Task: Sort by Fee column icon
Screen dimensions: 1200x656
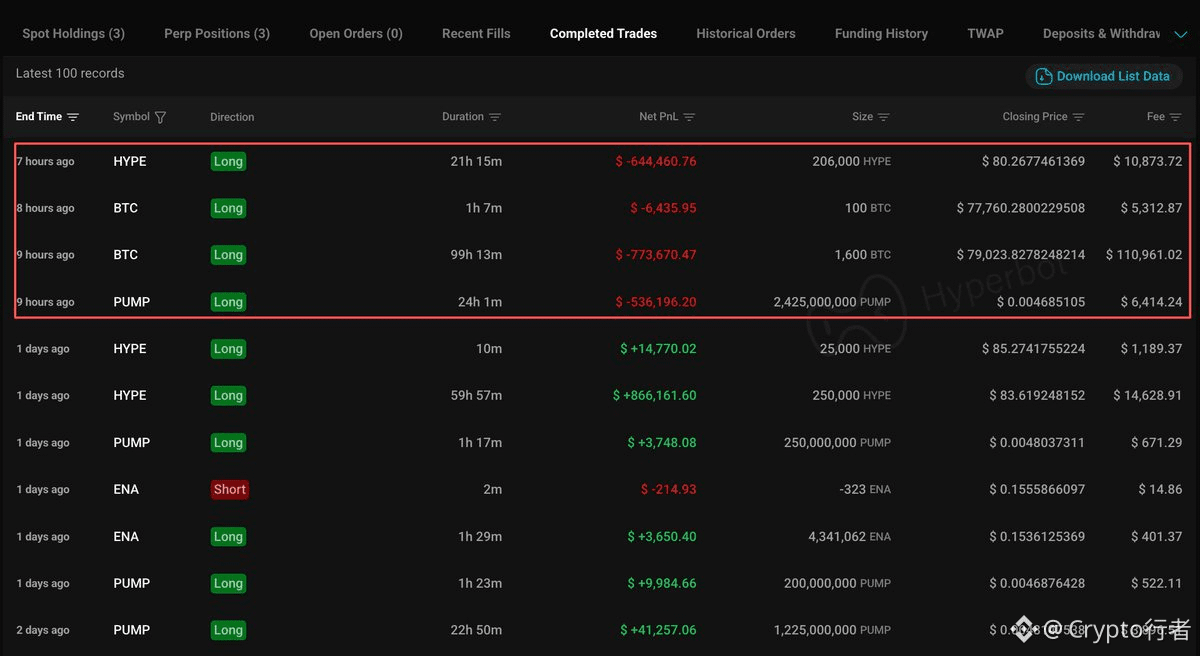Action: [1175, 117]
